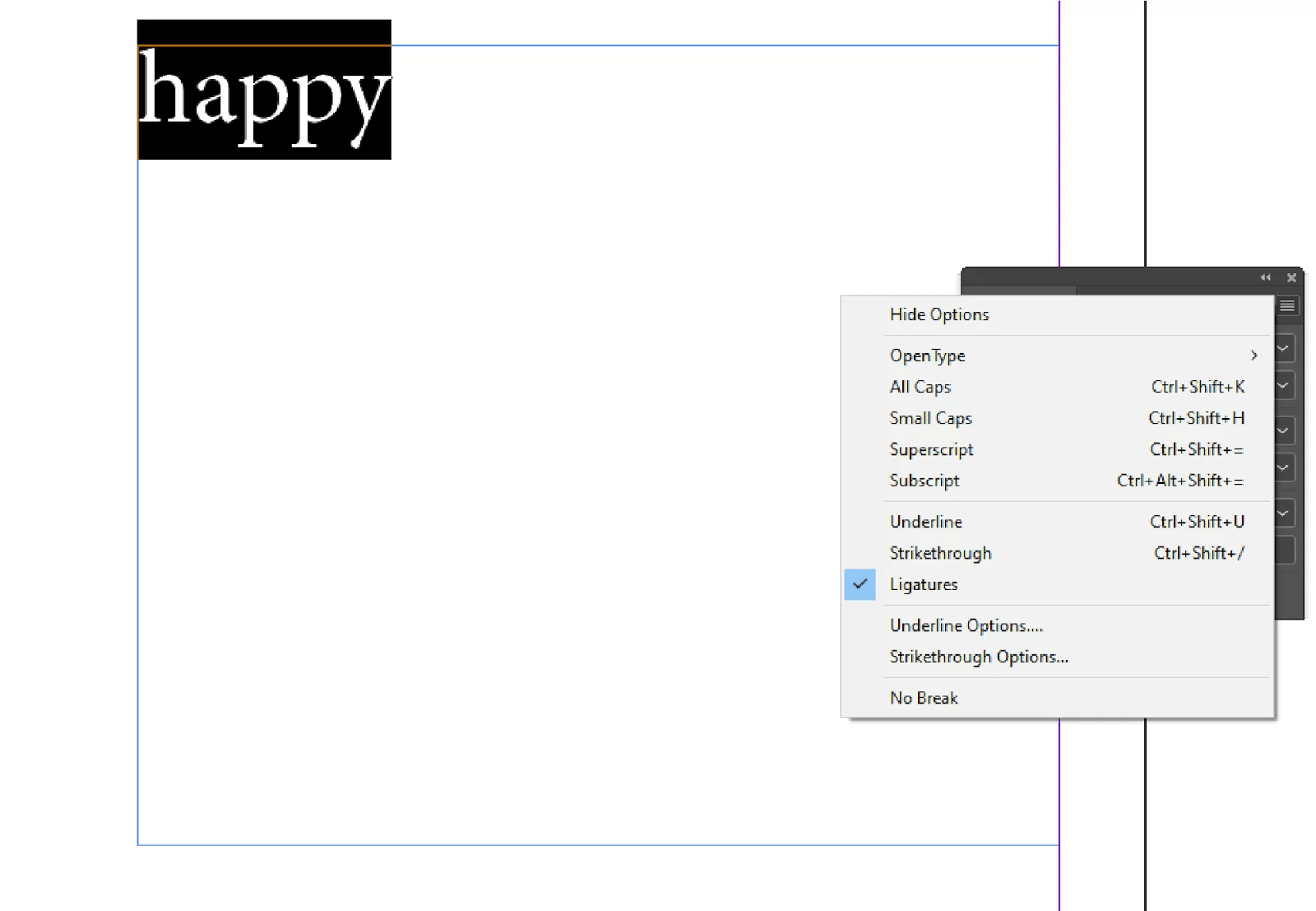Toggle off Ligatures in the menu
This screenshot has height=911, width=1316.
tap(924, 584)
